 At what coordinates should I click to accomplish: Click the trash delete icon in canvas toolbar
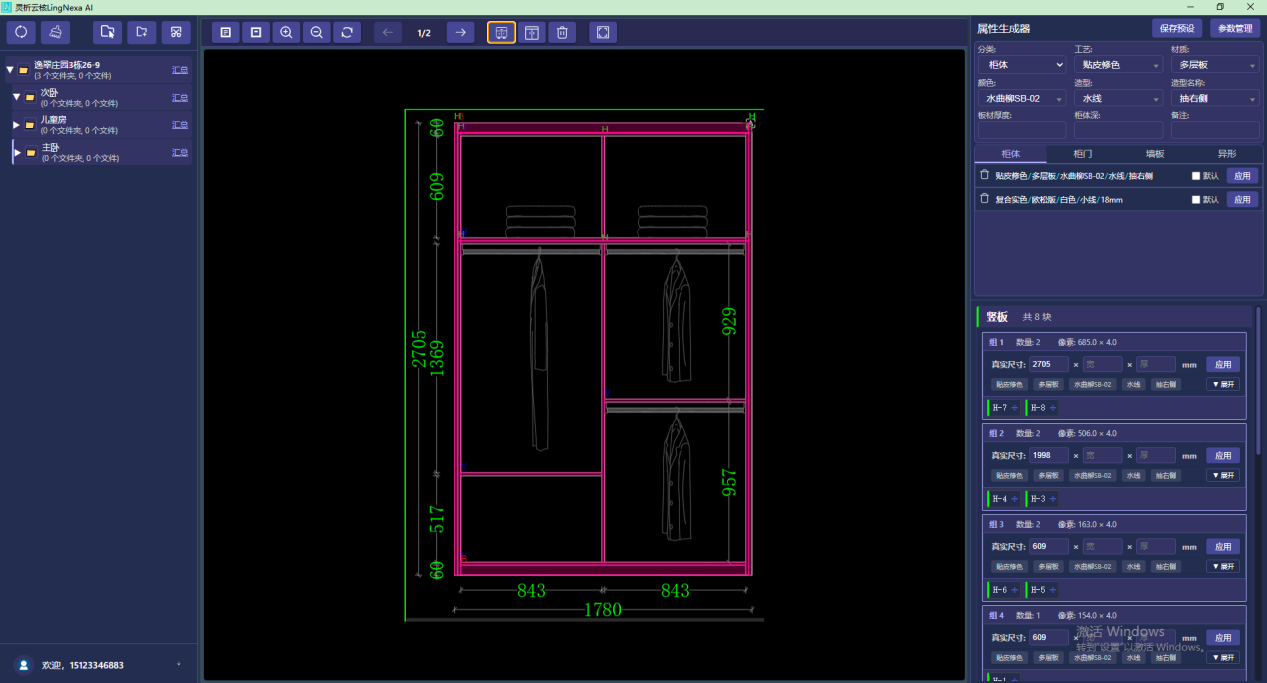click(562, 32)
